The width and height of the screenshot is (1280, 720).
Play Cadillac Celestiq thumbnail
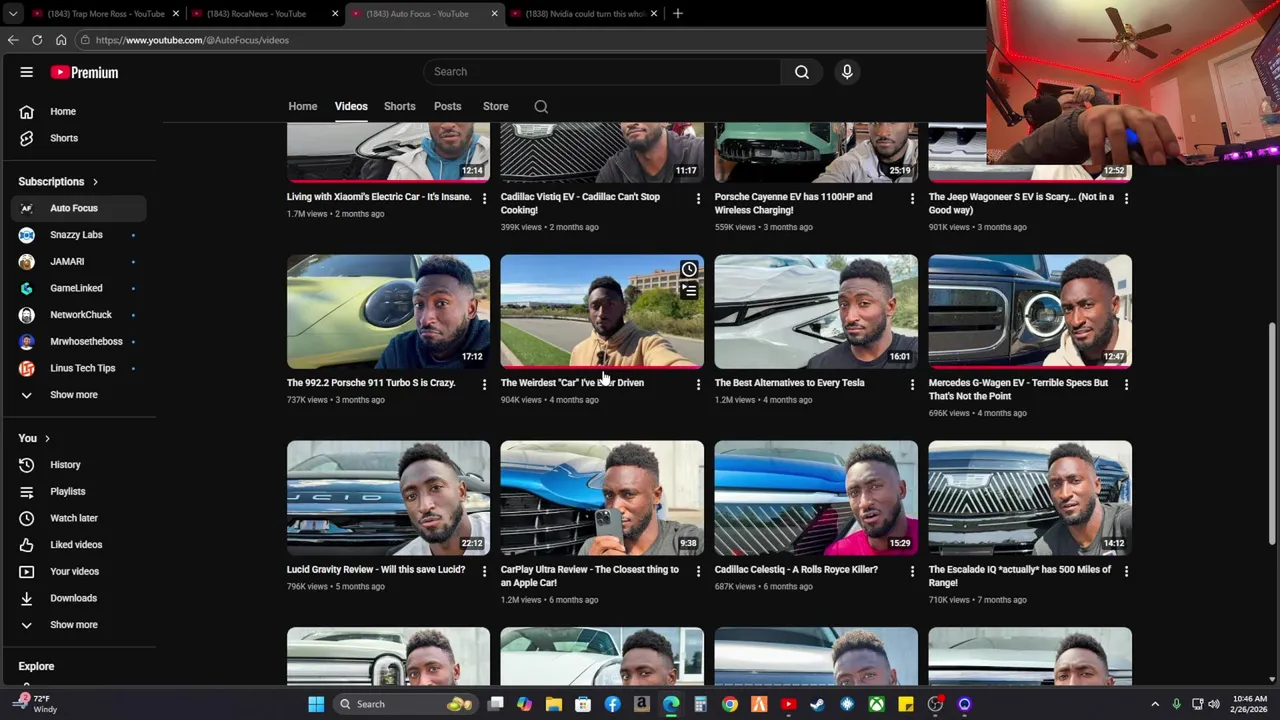pyautogui.click(x=816, y=498)
